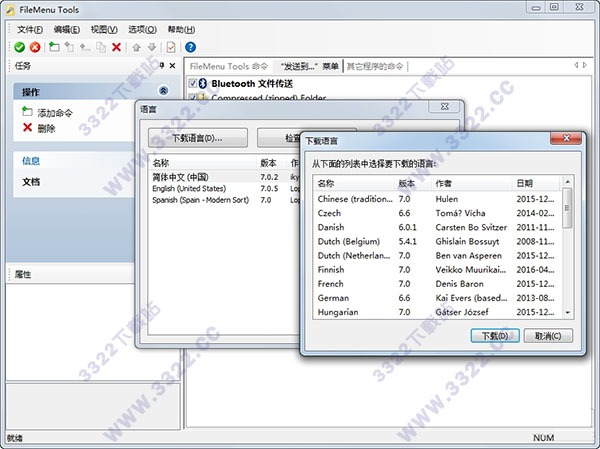Select the Danish language row
Viewport: 600px width, 449px height.
[437, 227]
